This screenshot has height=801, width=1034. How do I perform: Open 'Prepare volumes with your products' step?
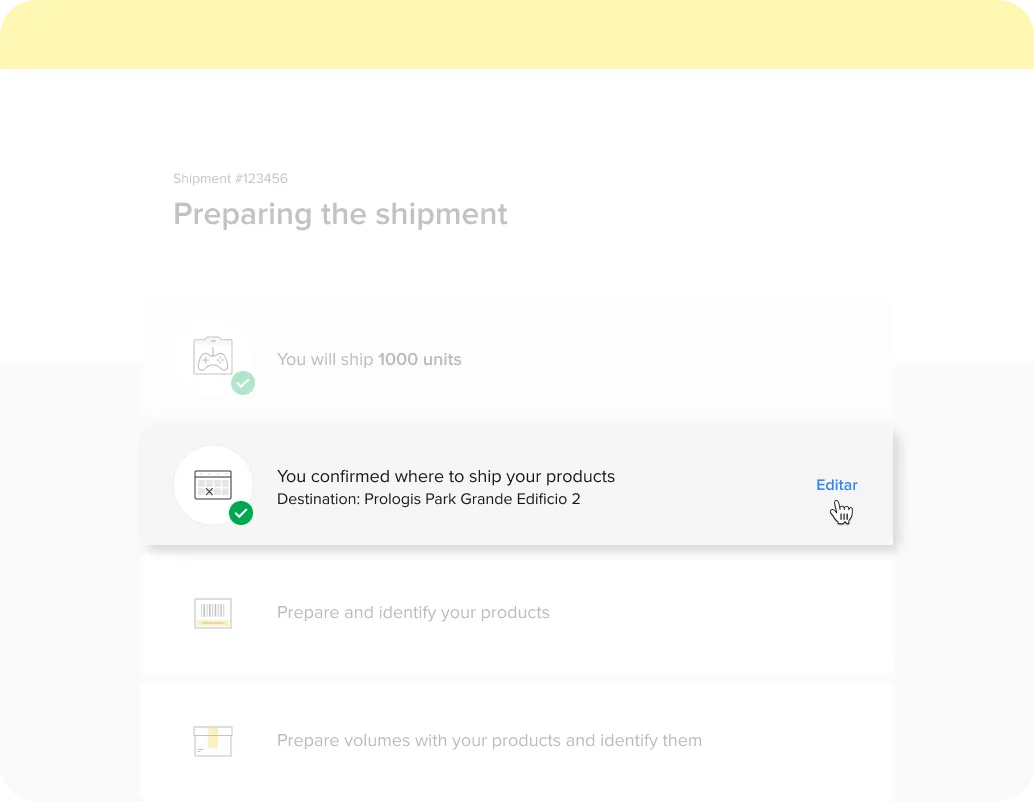(516, 741)
